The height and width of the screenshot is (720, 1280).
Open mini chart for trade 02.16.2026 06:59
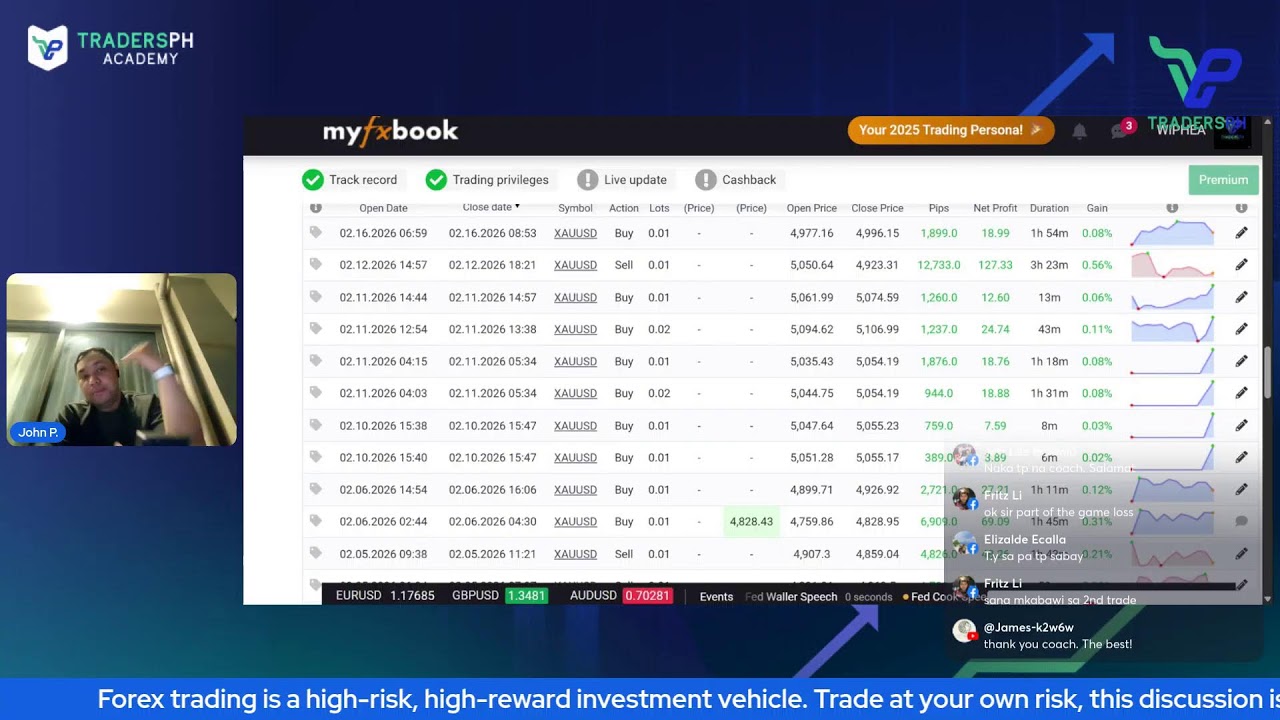pos(1172,233)
